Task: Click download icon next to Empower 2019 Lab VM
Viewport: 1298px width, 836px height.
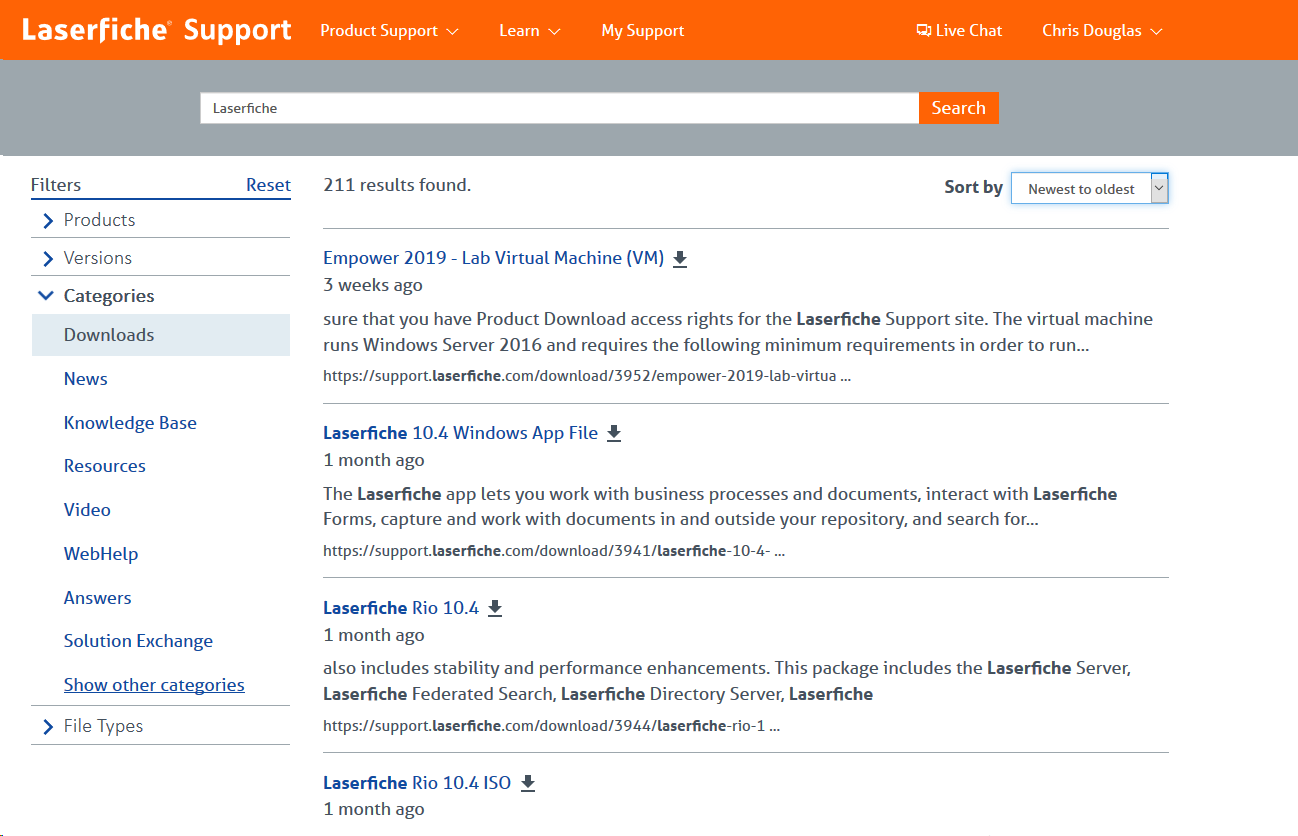Action: point(680,259)
